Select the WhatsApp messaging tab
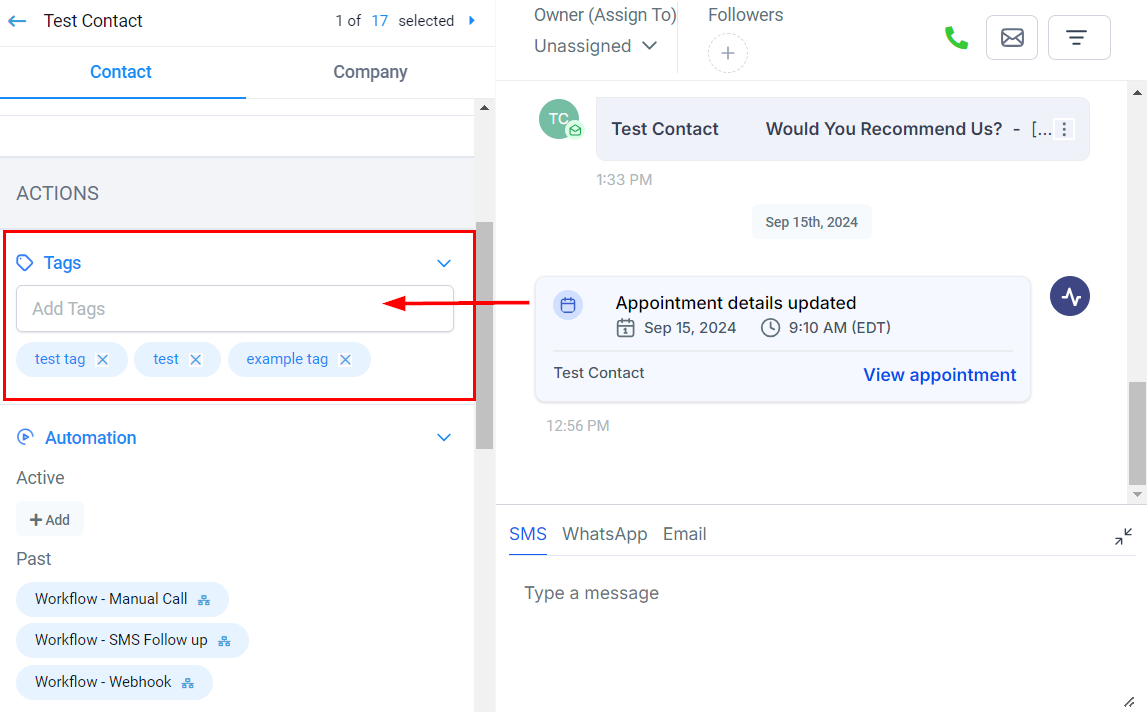The image size is (1147, 712). [604, 534]
